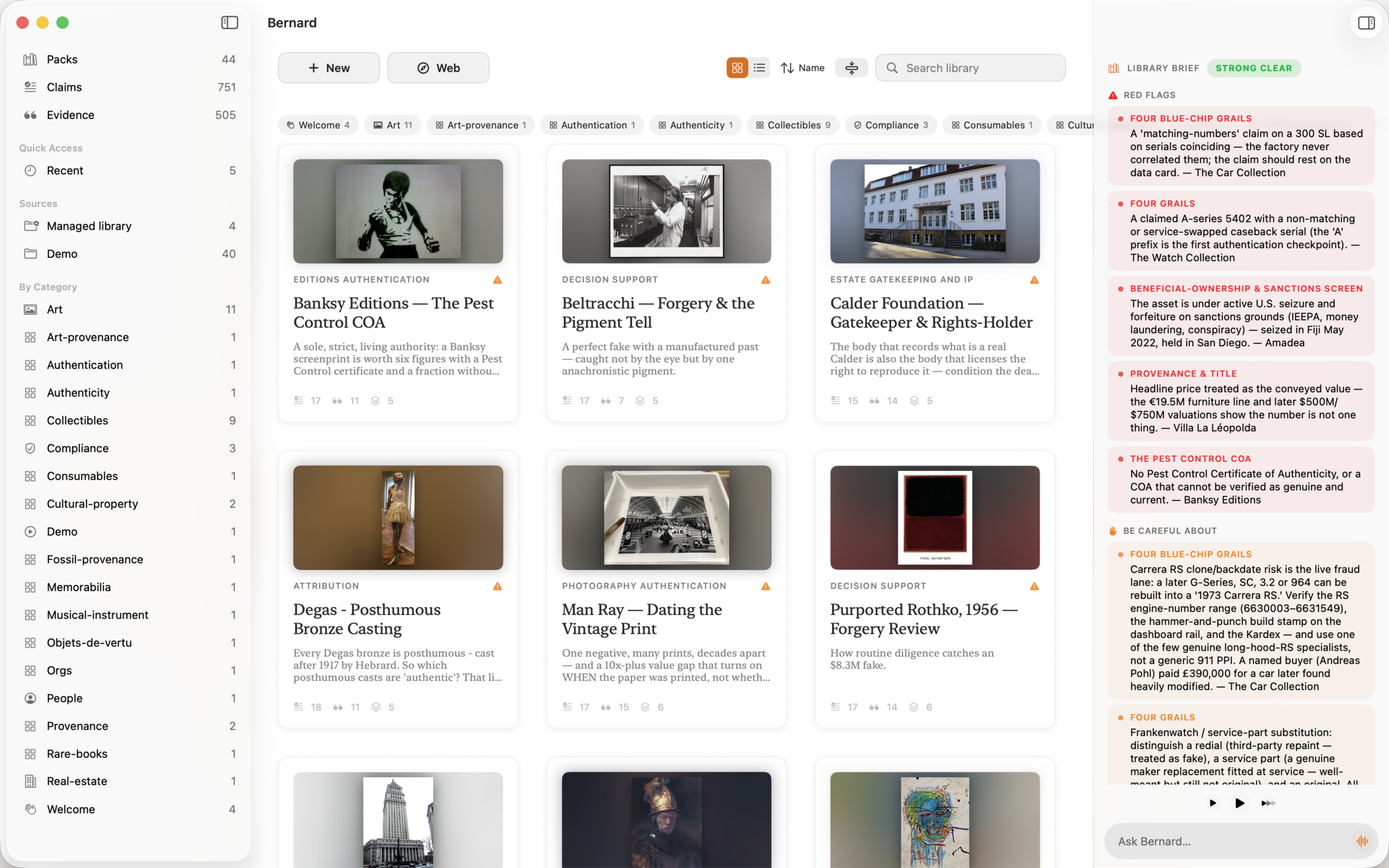Screen dimensions: 1389x868
Task: Click the Library Brief icon
Action: click(1114, 68)
